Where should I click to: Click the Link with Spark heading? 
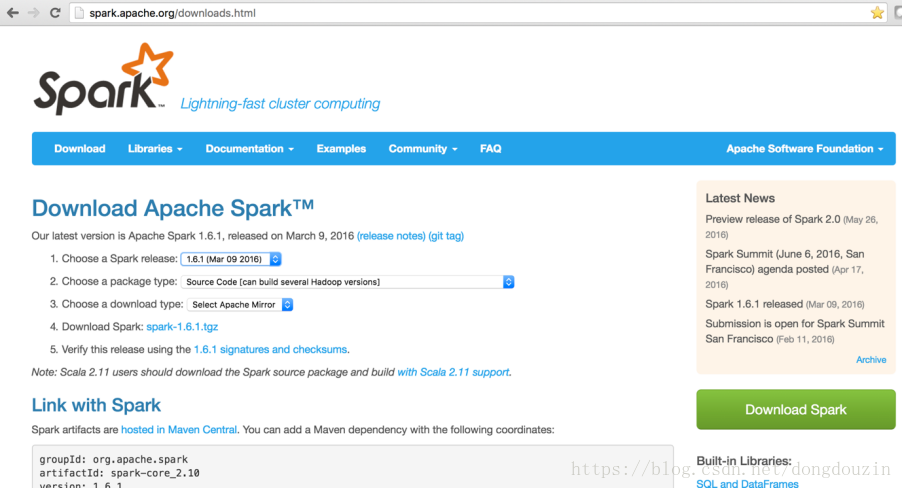click(96, 405)
